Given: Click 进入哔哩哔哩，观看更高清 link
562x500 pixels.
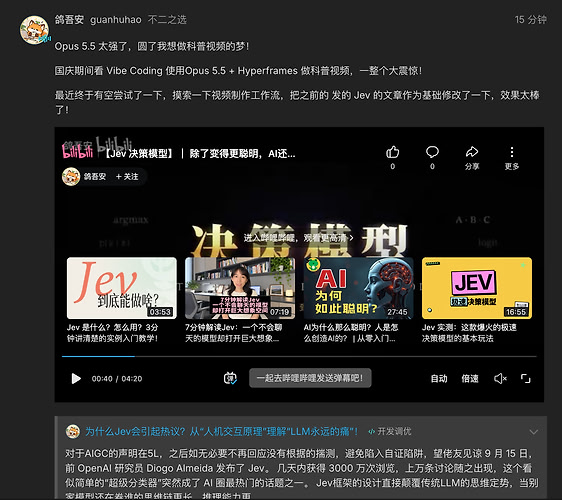Looking at the screenshot, I should (x=299, y=238).
